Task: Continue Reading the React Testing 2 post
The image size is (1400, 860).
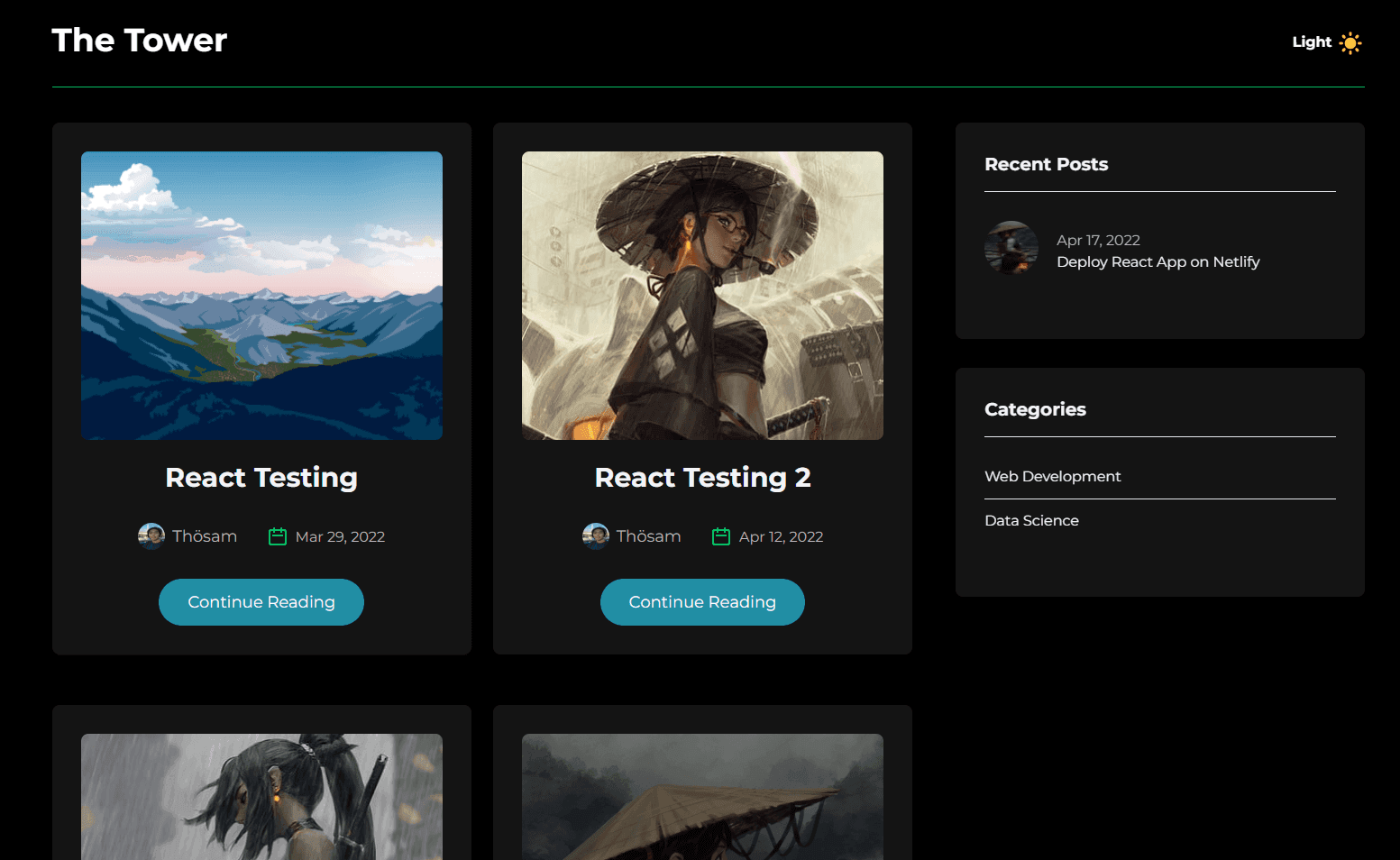Action: (702, 602)
